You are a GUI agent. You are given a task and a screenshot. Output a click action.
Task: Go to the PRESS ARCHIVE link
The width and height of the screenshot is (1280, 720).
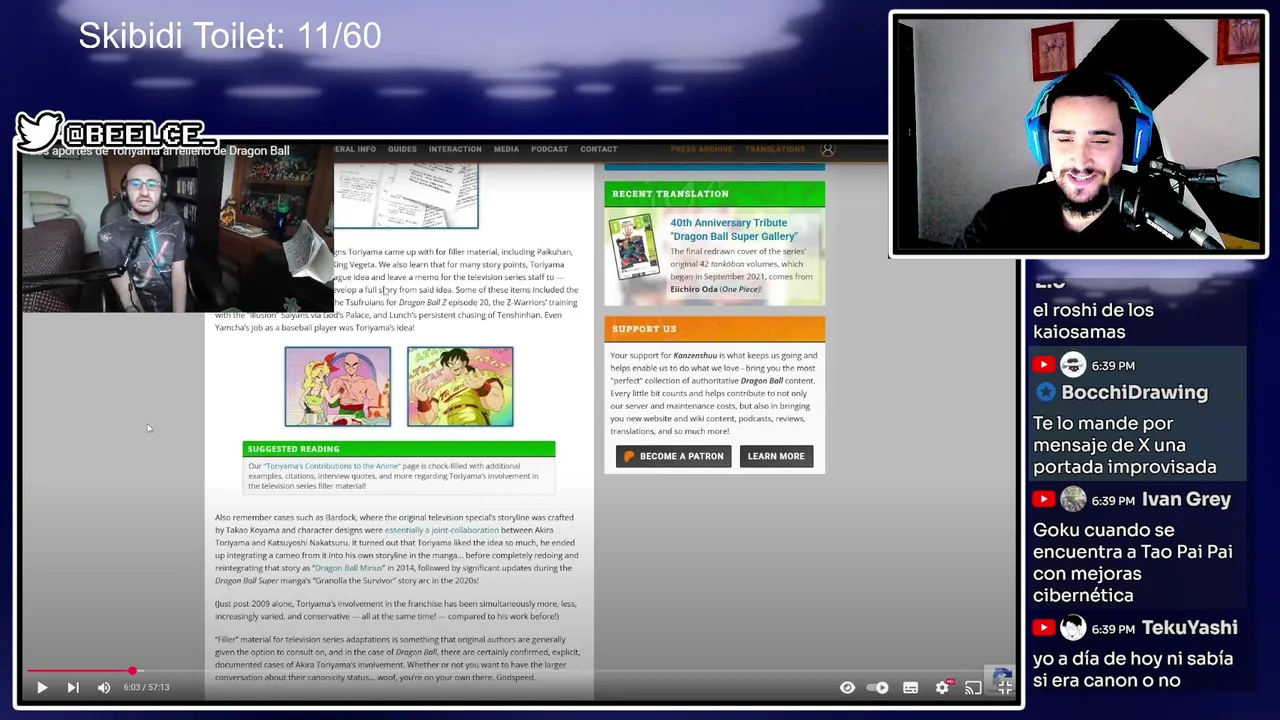coord(701,149)
